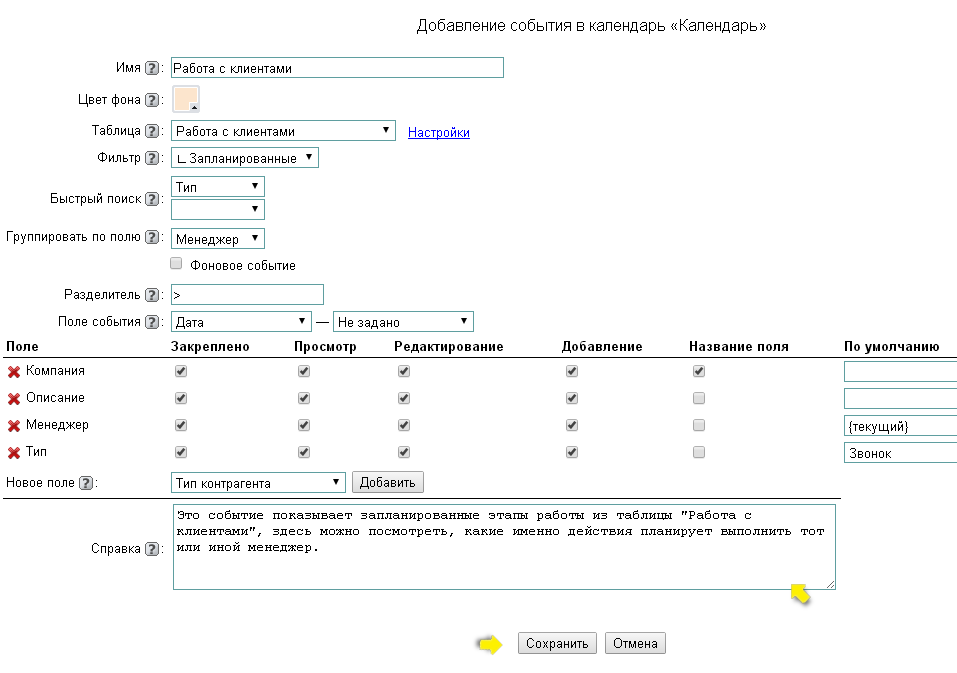Delete the Тип field with red cross
Screen dimensions: 957x673
point(14,453)
